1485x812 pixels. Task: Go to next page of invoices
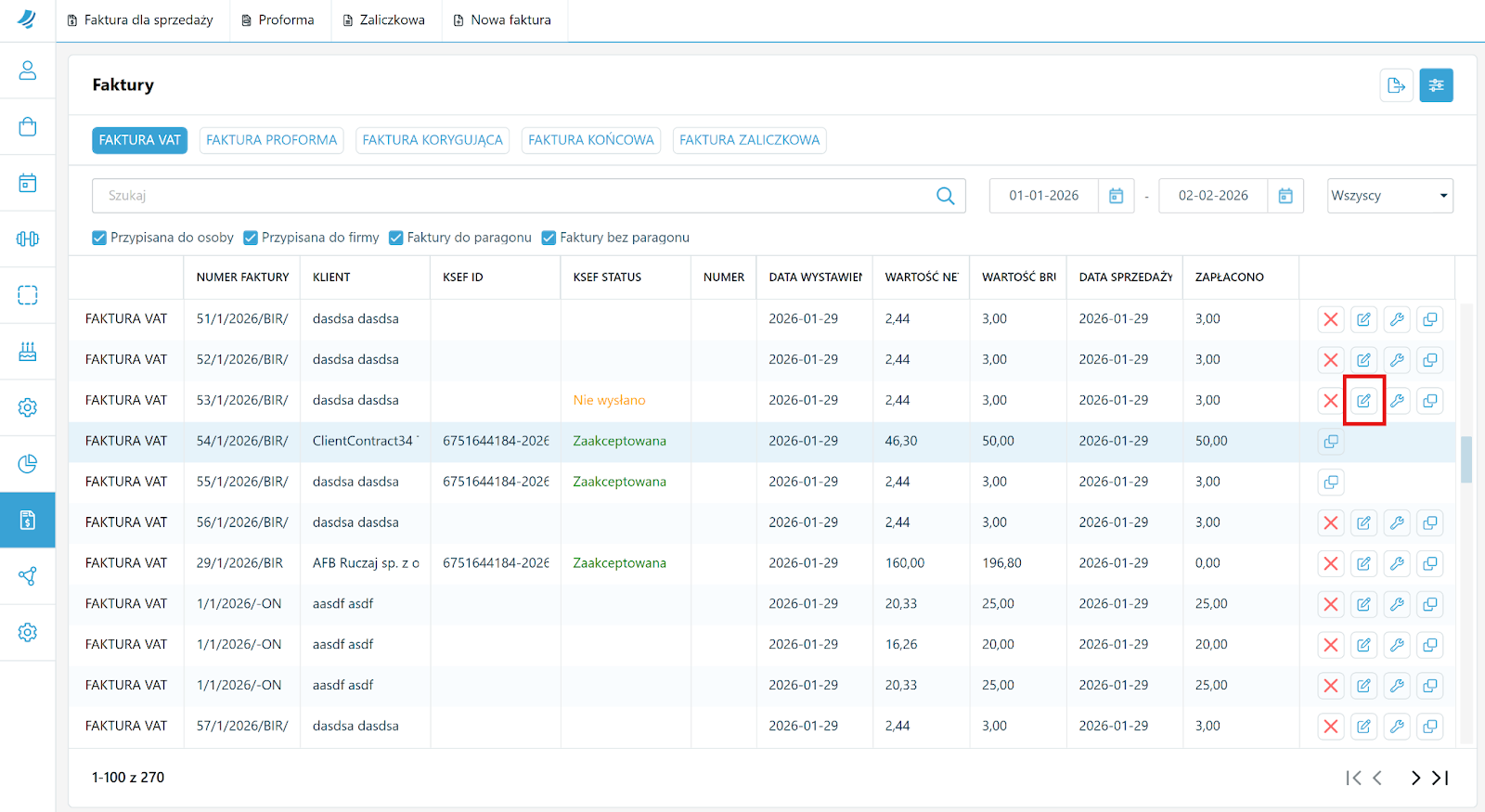tap(1414, 778)
